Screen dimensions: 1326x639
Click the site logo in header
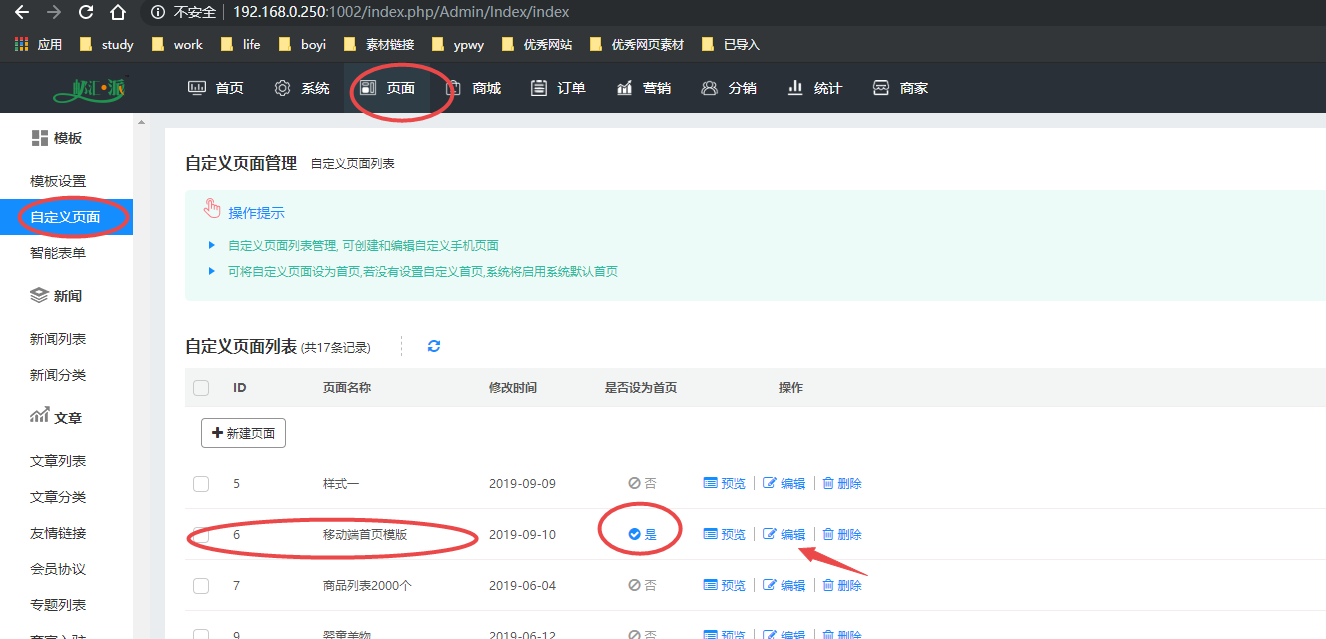pyautogui.click(x=91, y=88)
